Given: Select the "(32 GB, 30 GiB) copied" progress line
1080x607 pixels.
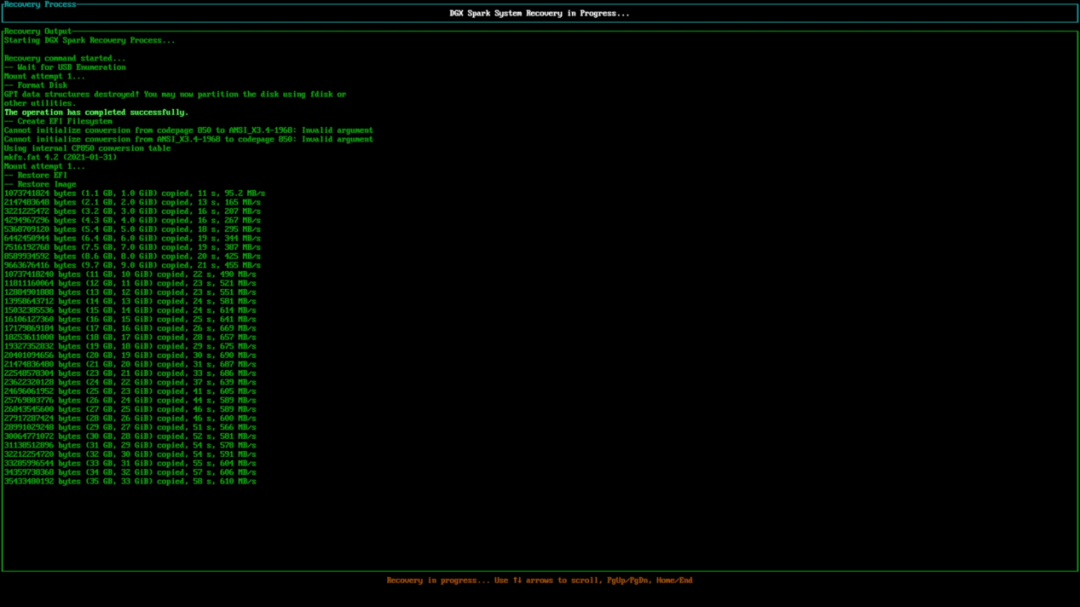Looking at the screenshot, I should 130,454.
